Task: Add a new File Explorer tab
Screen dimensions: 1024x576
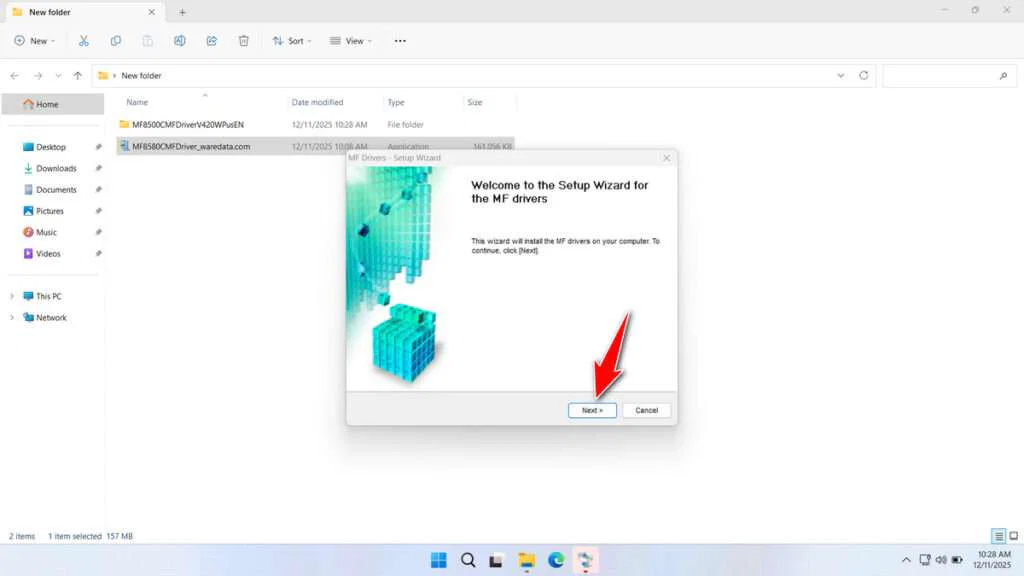Action: point(182,12)
